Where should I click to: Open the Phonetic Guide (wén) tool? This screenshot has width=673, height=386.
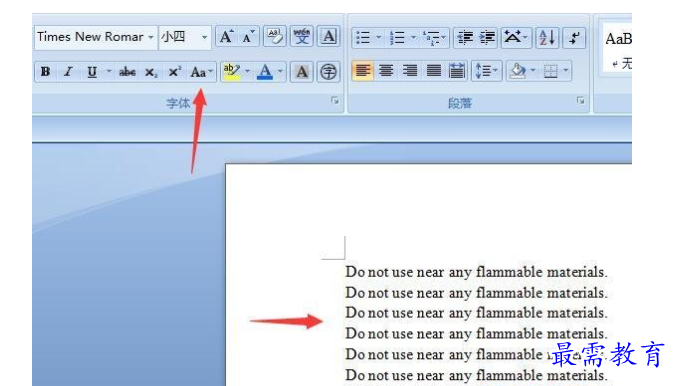point(302,37)
